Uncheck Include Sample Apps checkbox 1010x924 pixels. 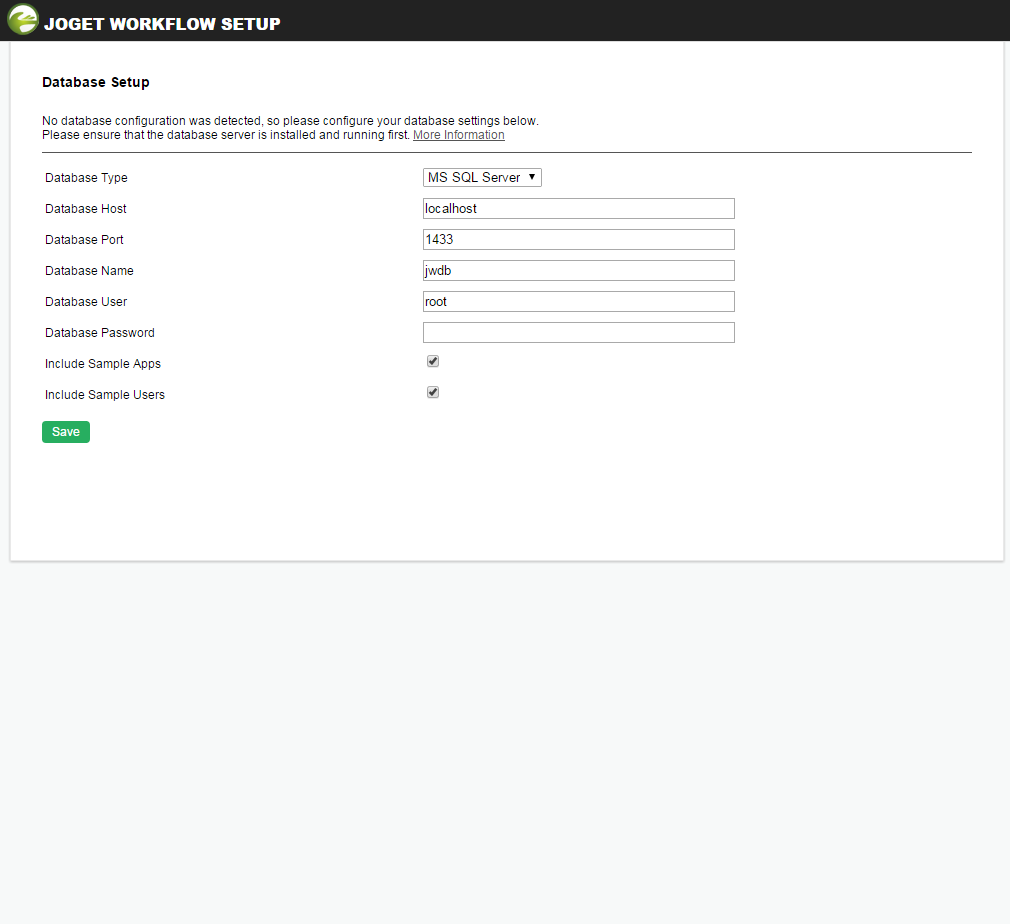click(x=433, y=361)
